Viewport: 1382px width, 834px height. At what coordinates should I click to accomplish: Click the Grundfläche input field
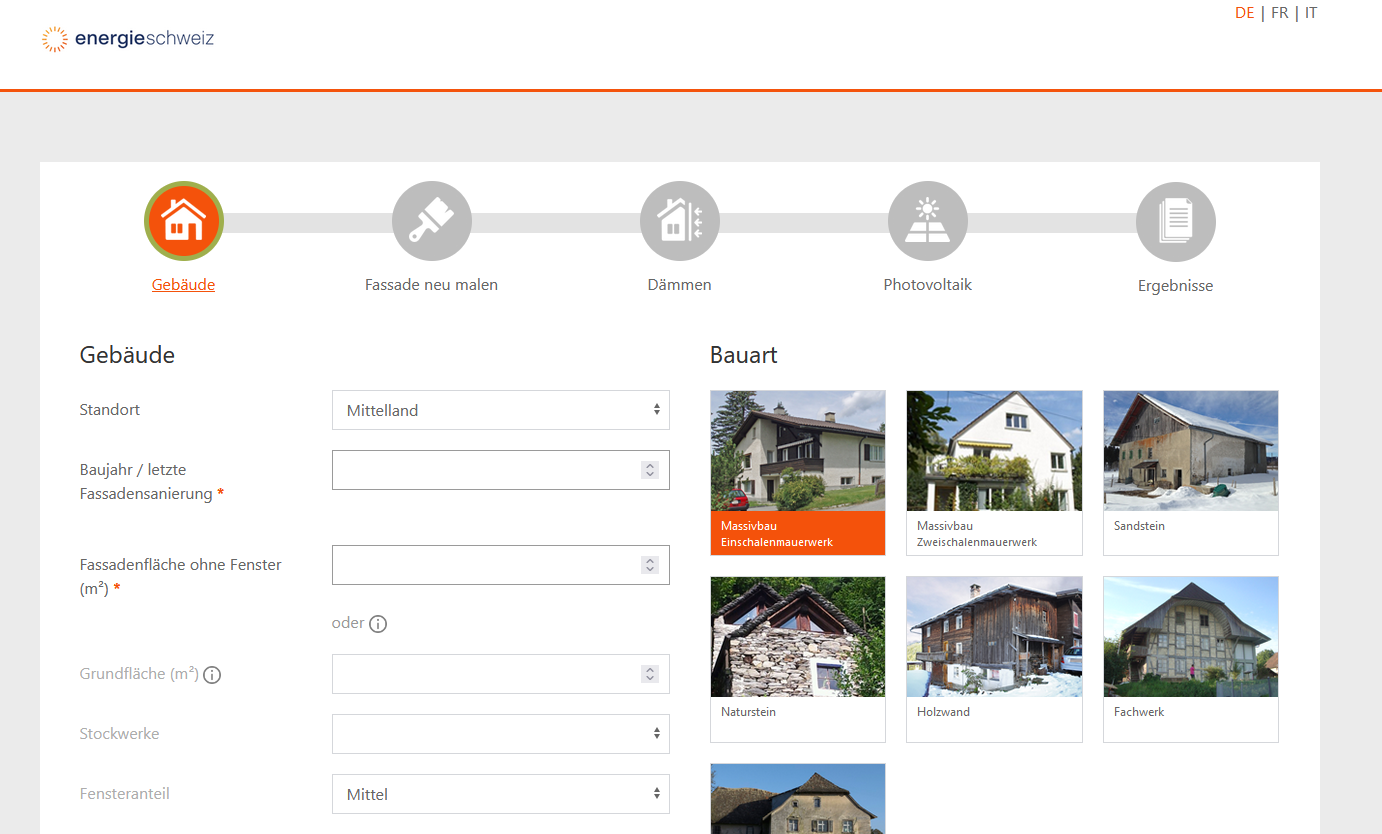pos(501,674)
